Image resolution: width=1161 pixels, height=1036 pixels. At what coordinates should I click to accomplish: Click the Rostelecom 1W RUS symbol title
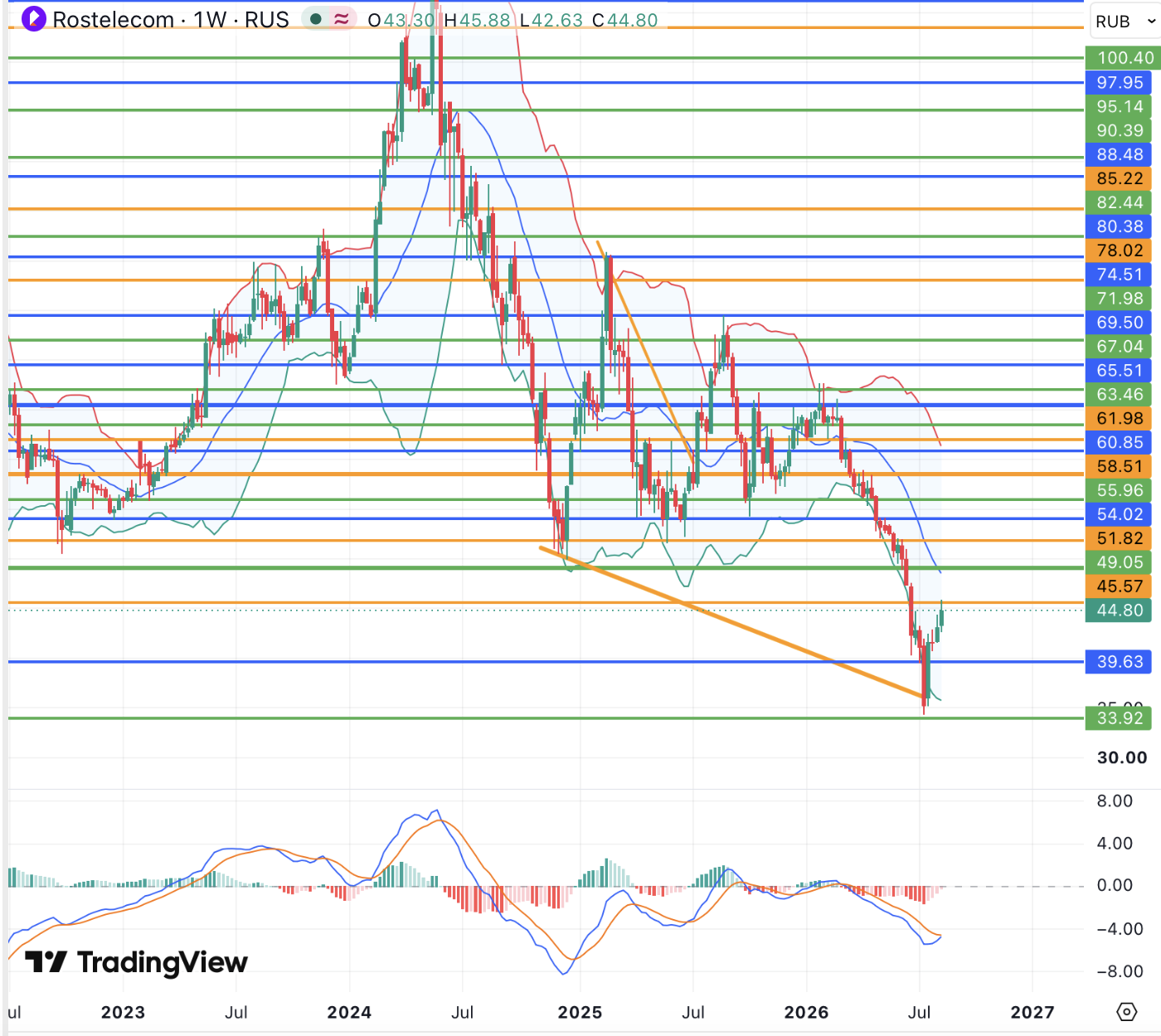coord(171,19)
